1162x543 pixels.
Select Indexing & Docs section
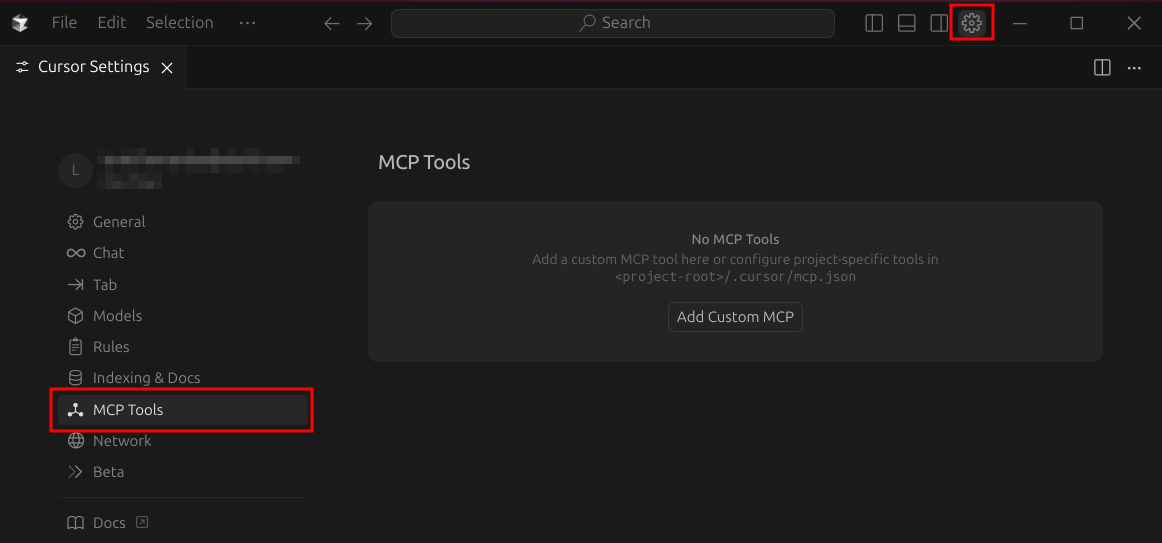point(146,378)
